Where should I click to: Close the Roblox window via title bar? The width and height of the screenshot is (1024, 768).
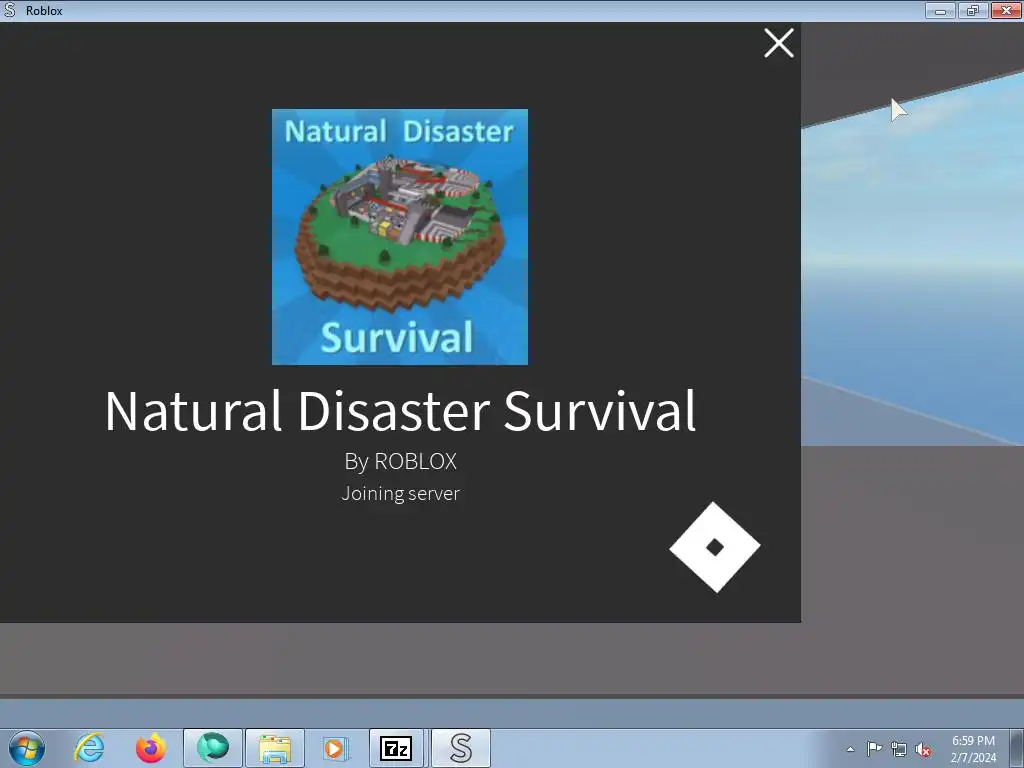point(1006,10)
